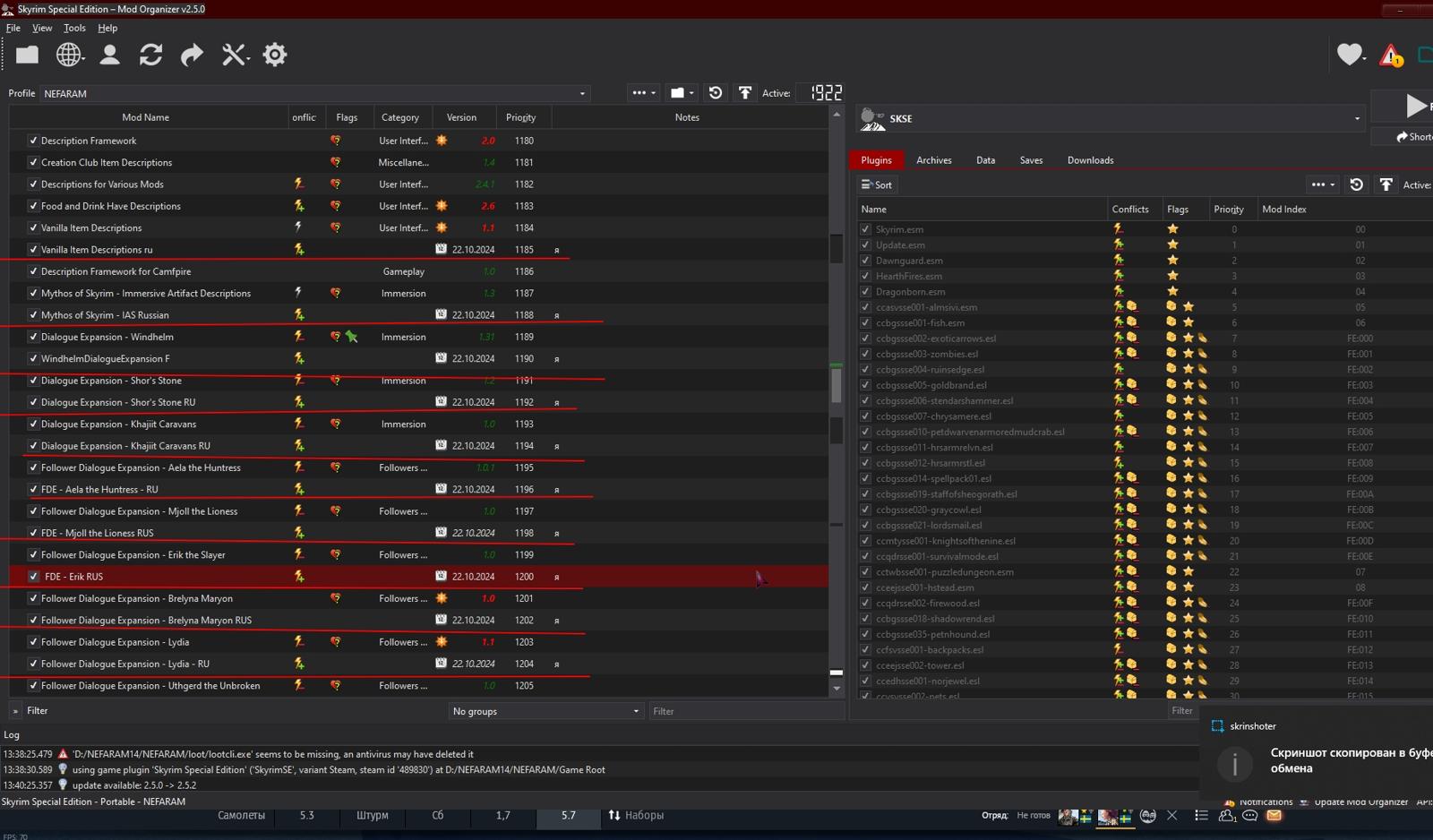Focus the plugin list Filter field
The image size is (1433, 840).
[1182, 711]
